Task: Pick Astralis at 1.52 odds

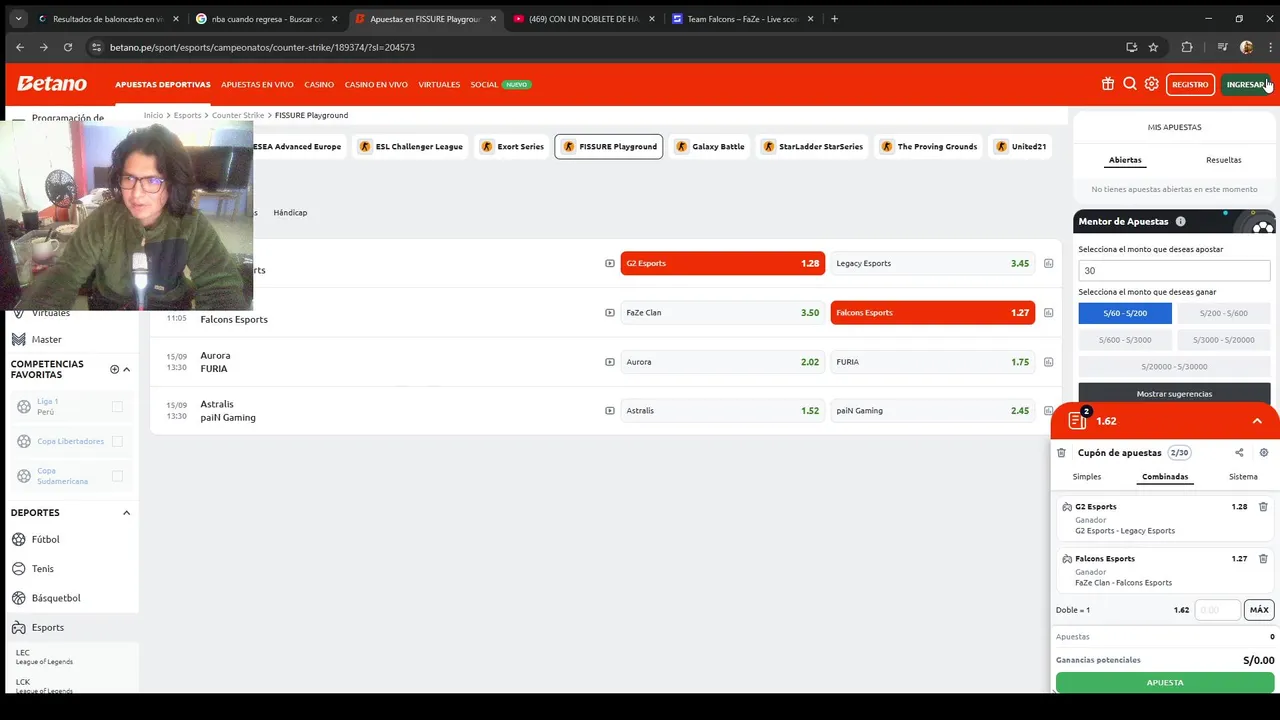Action: coord(723,410)
